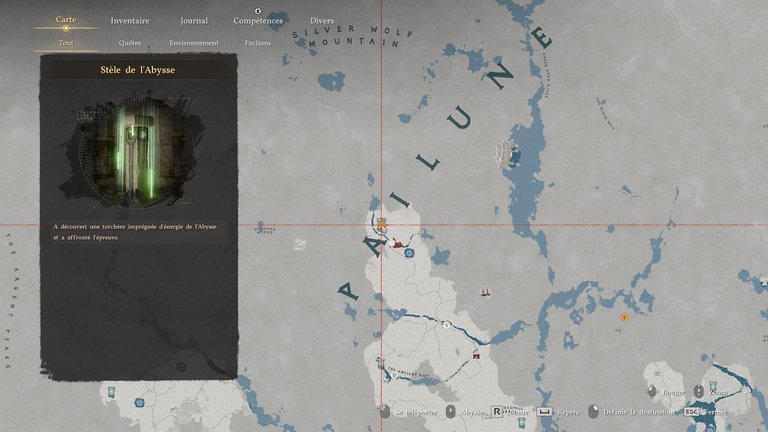768x432 pixels.
Task: Select the red square marker on the southern road
Action: (477, 355)
